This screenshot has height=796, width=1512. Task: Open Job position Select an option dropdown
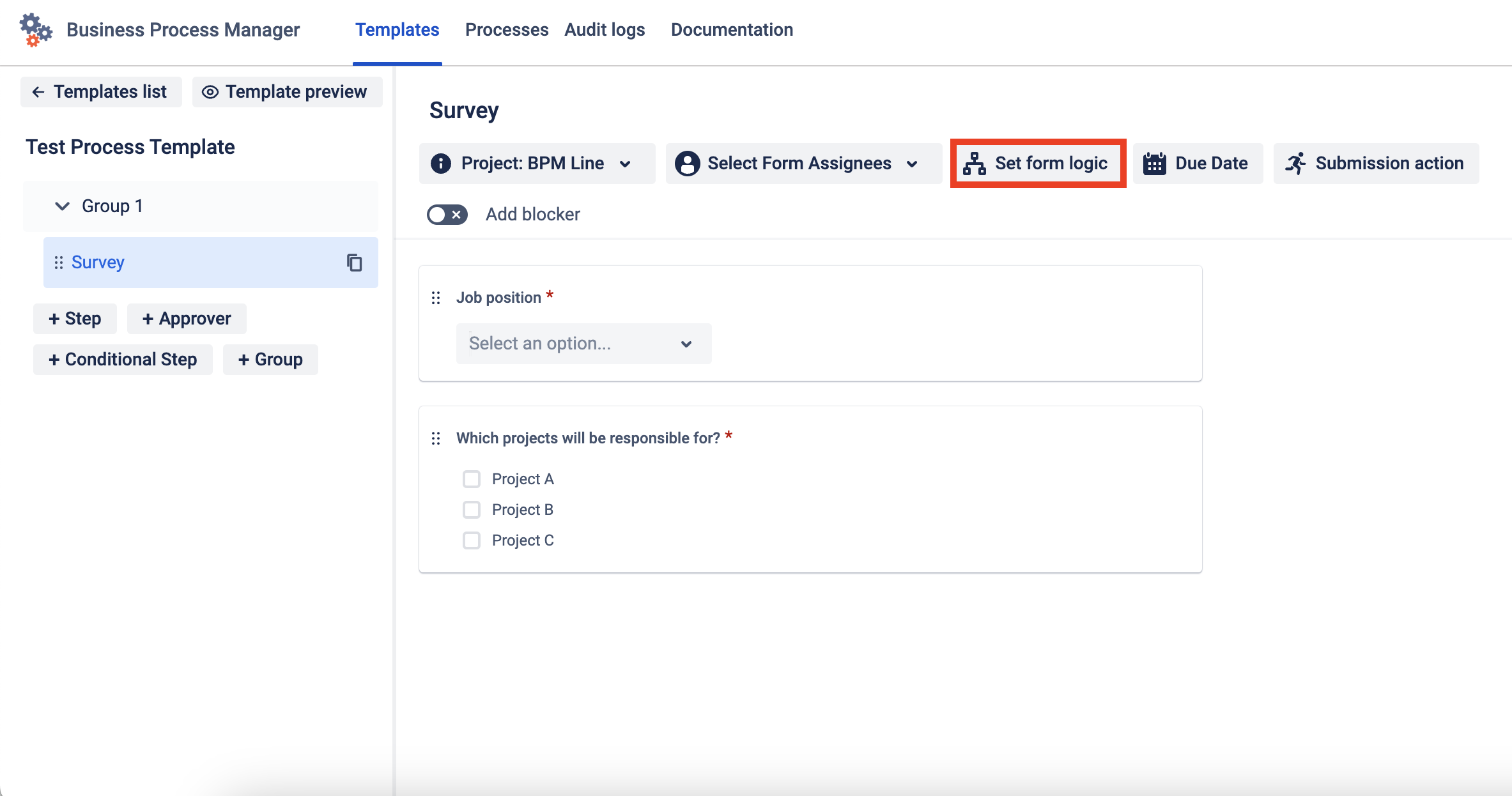tap(583, 344)
